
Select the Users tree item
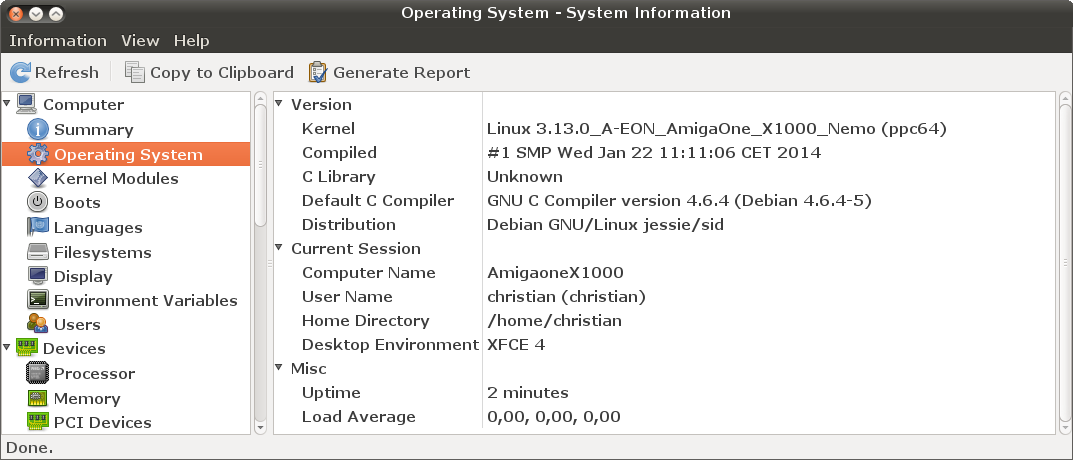(77, 324)
